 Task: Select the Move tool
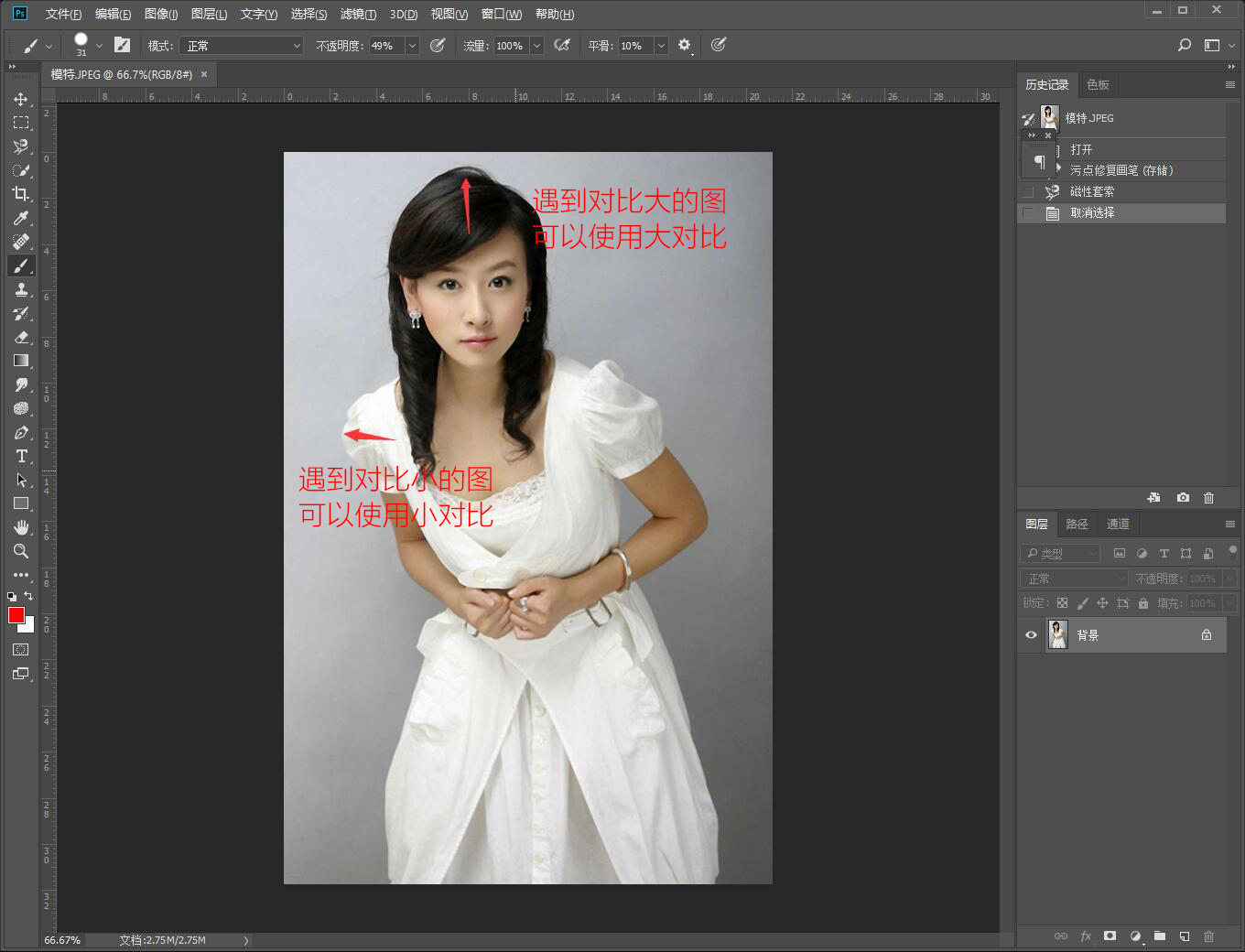click(20, 99)
